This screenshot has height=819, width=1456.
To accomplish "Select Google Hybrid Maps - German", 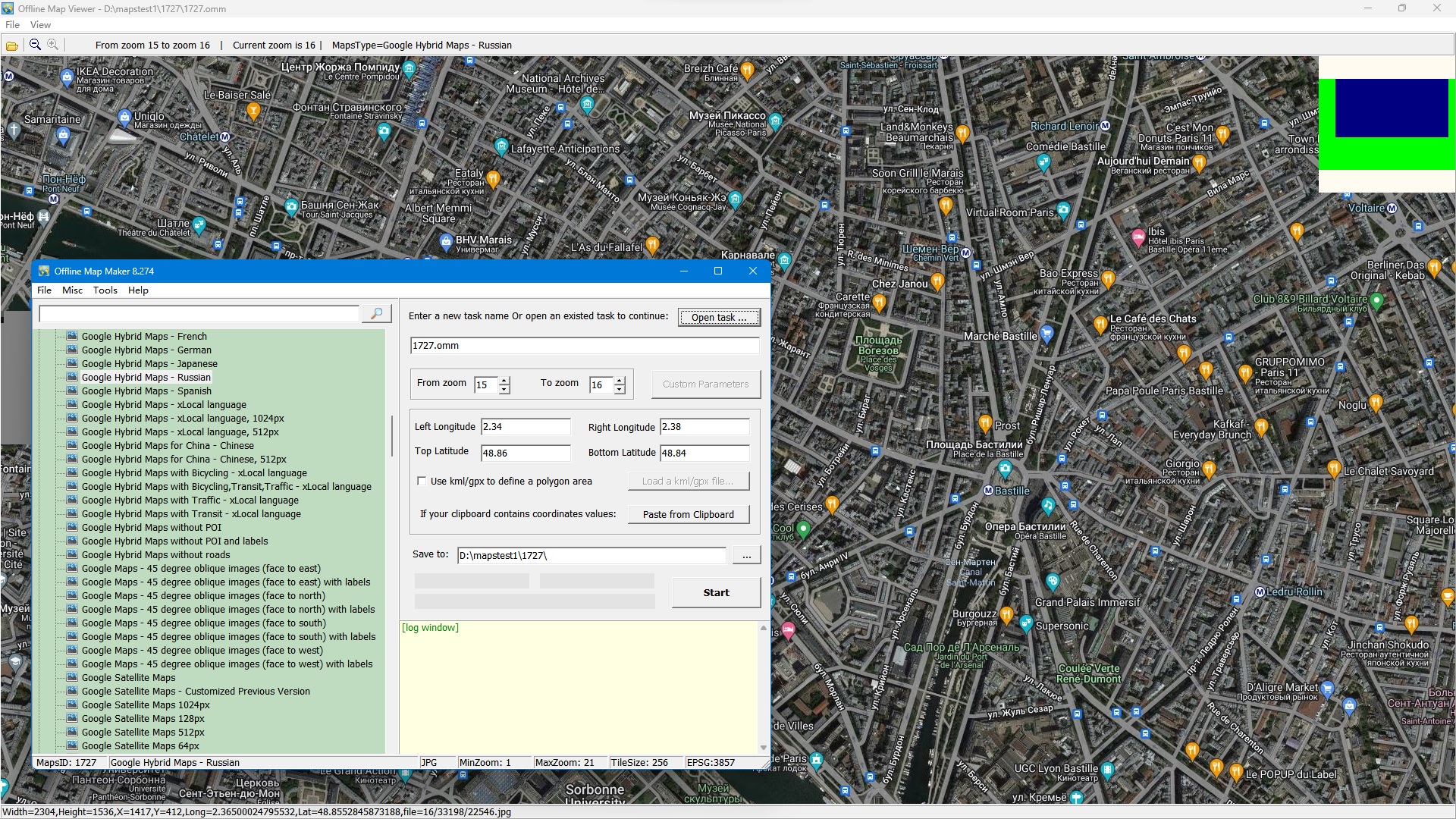I will (146, 350).
